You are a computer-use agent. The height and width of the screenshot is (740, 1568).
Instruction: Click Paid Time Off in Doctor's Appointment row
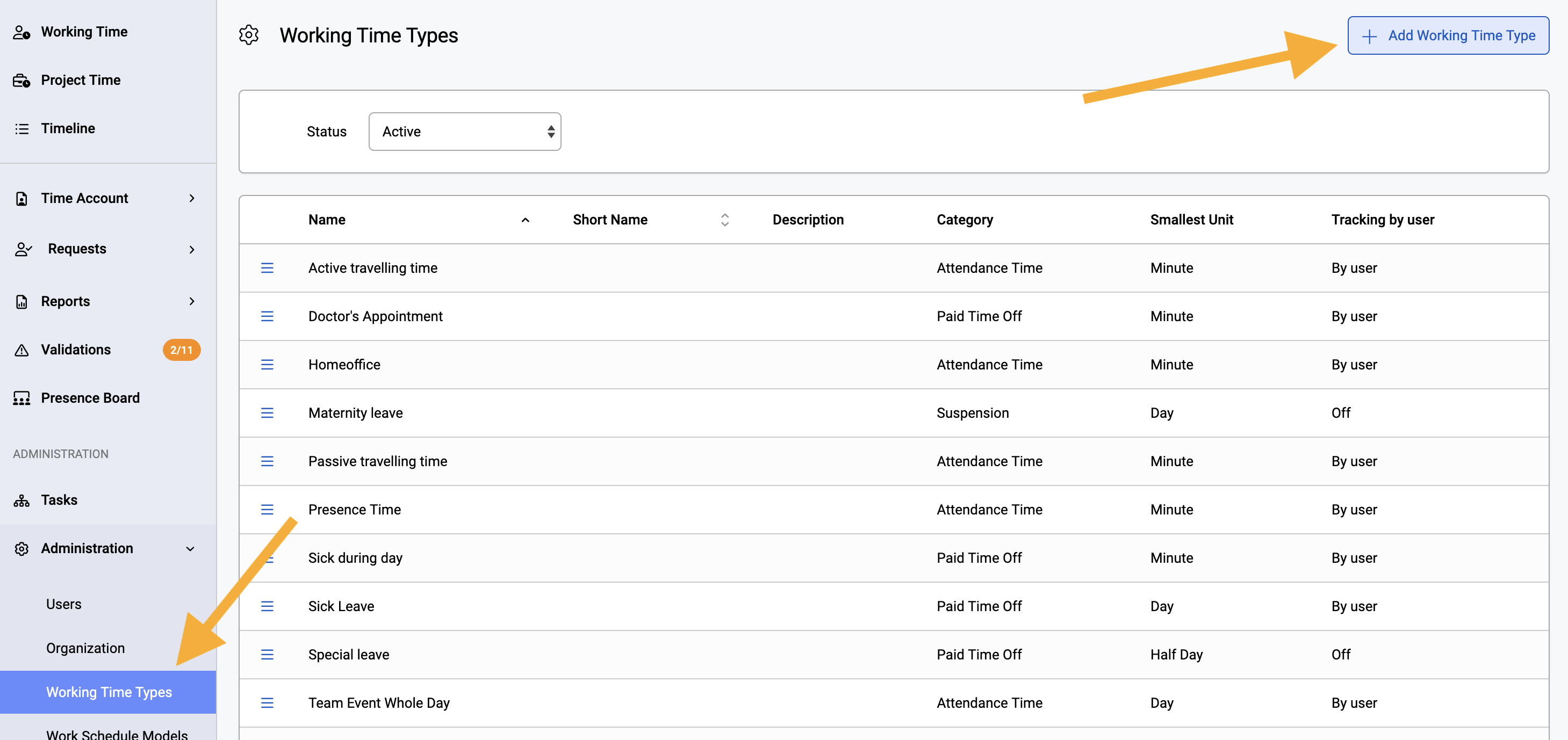pyautogui.click(x=979, y=316)
